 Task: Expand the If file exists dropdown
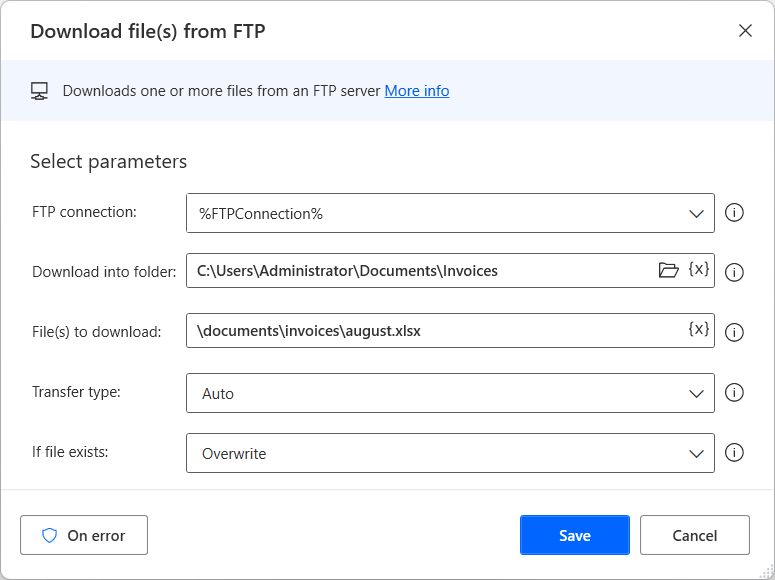click(697, 453)
